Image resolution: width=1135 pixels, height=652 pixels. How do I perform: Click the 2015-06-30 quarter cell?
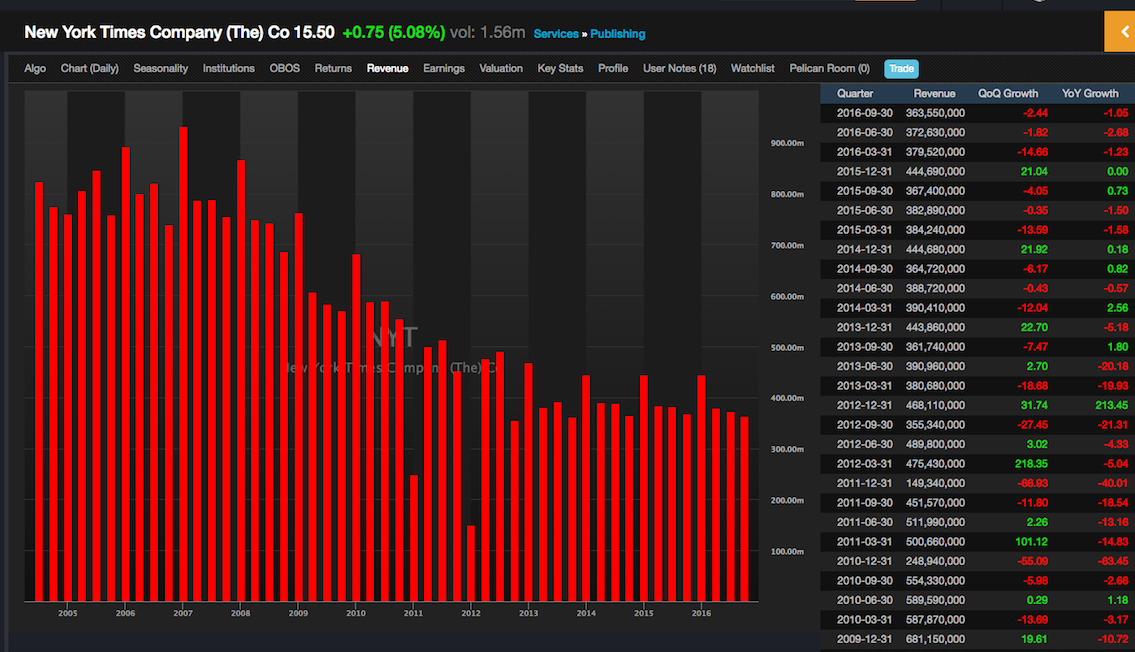pos(864,211)
